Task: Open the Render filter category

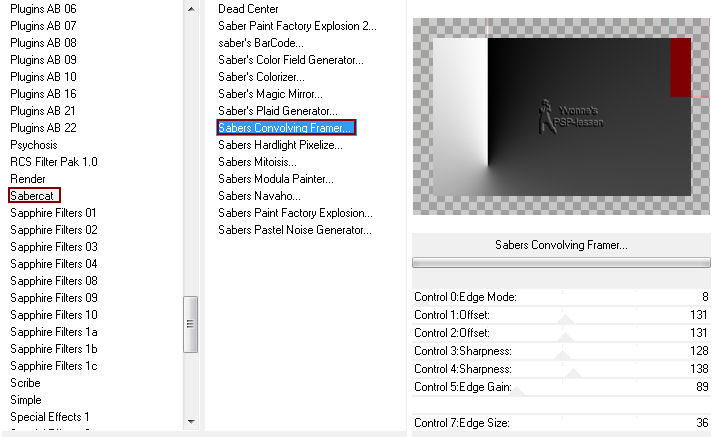Action: pos(28,179)
